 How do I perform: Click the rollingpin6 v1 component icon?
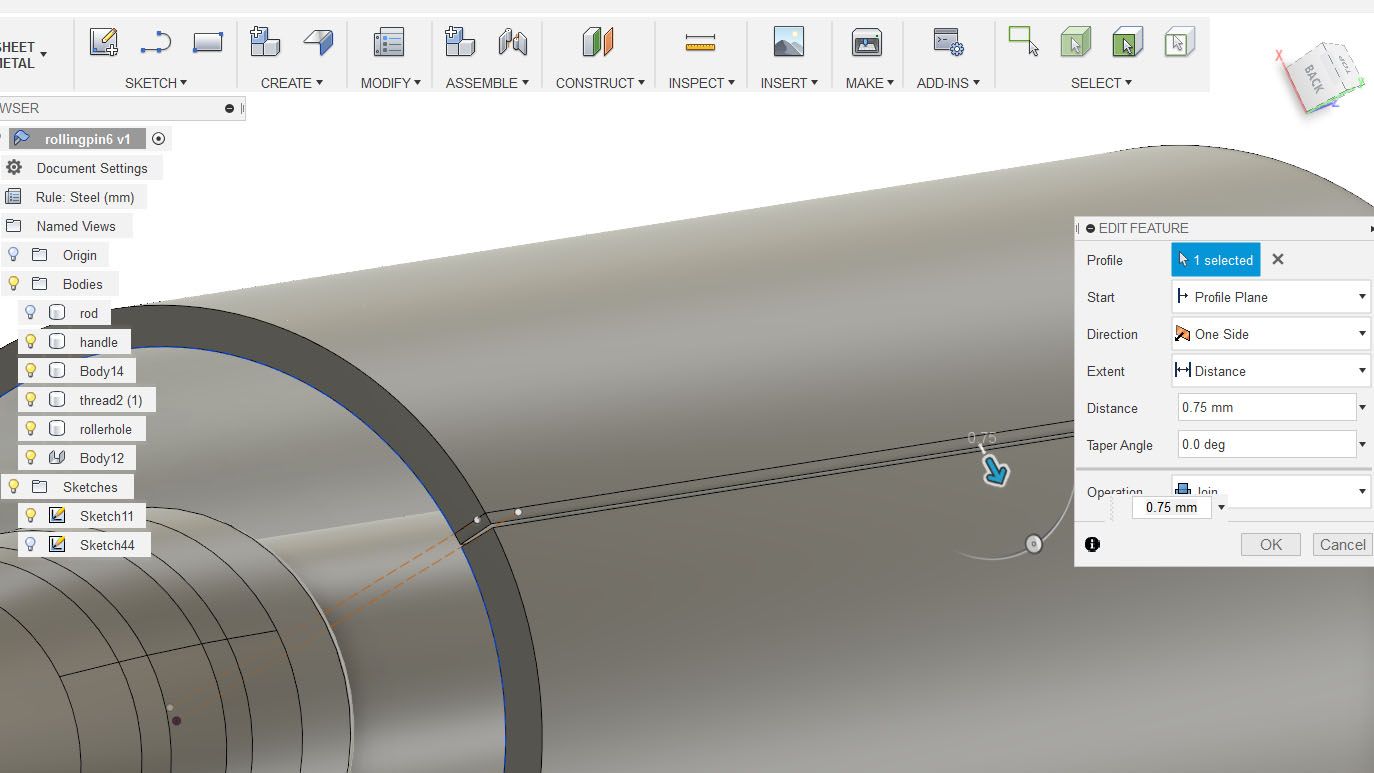[22, 139]
